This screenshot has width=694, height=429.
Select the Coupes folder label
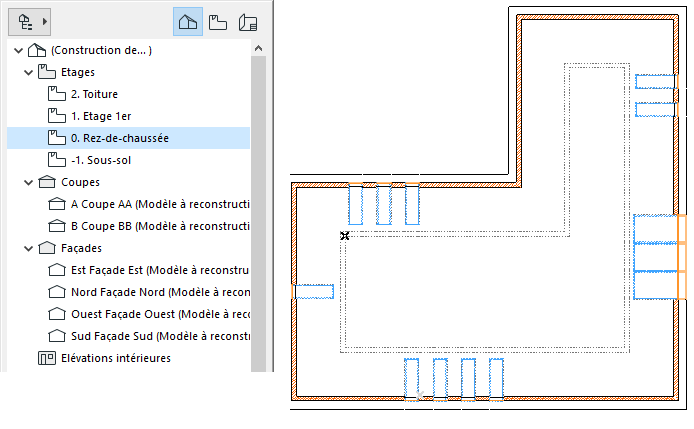(80, 182)
